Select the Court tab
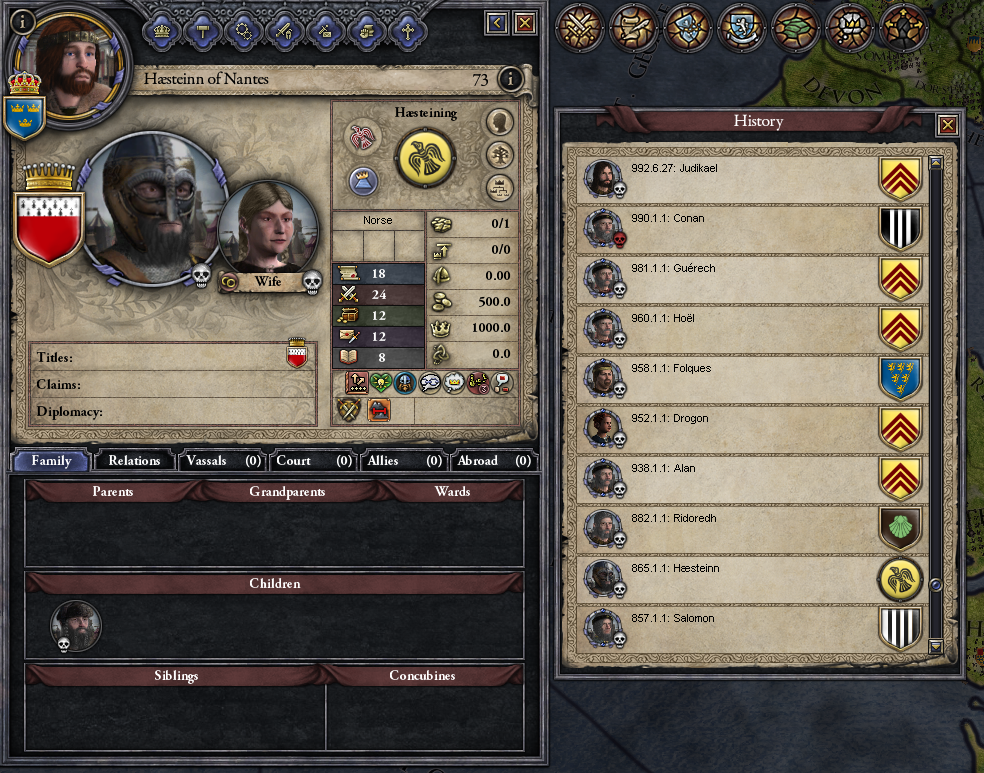 click(x=312, y=461)
